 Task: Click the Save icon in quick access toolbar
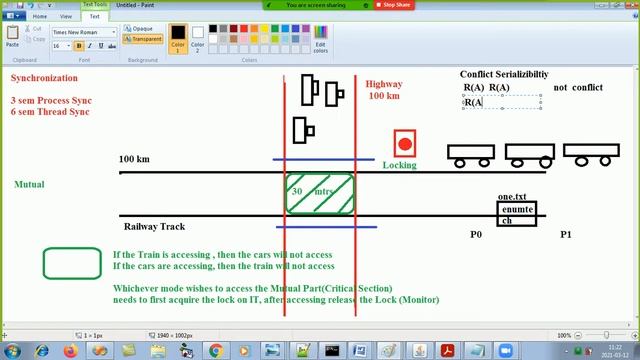(x=20, y=5)
